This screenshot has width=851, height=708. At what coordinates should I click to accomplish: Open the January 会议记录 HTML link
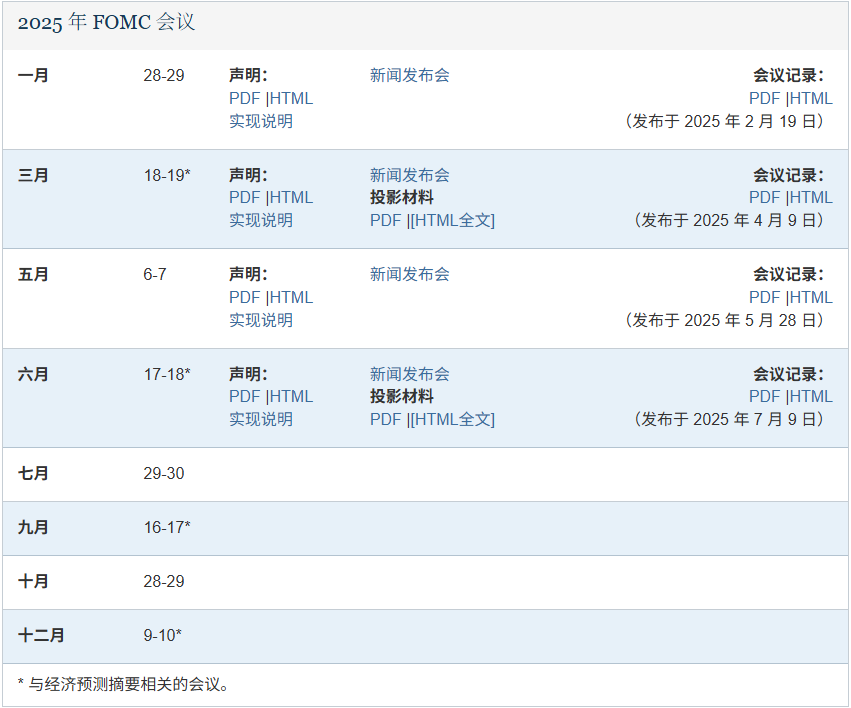pyautogui.click(x=811, y=98)
